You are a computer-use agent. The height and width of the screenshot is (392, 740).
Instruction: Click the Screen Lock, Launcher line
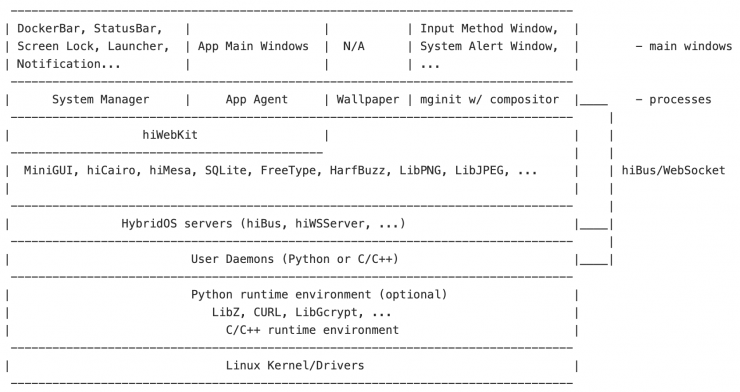[x=93, y=46]
